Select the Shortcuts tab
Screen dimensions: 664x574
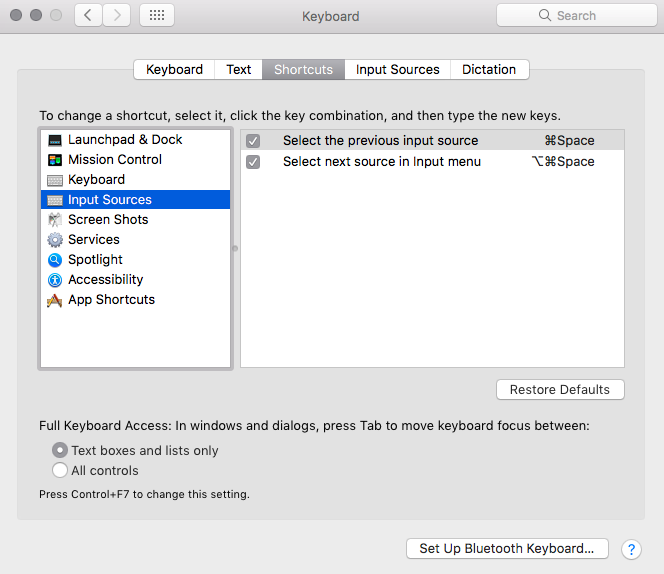pyautogui.click(x=303, y=69)
